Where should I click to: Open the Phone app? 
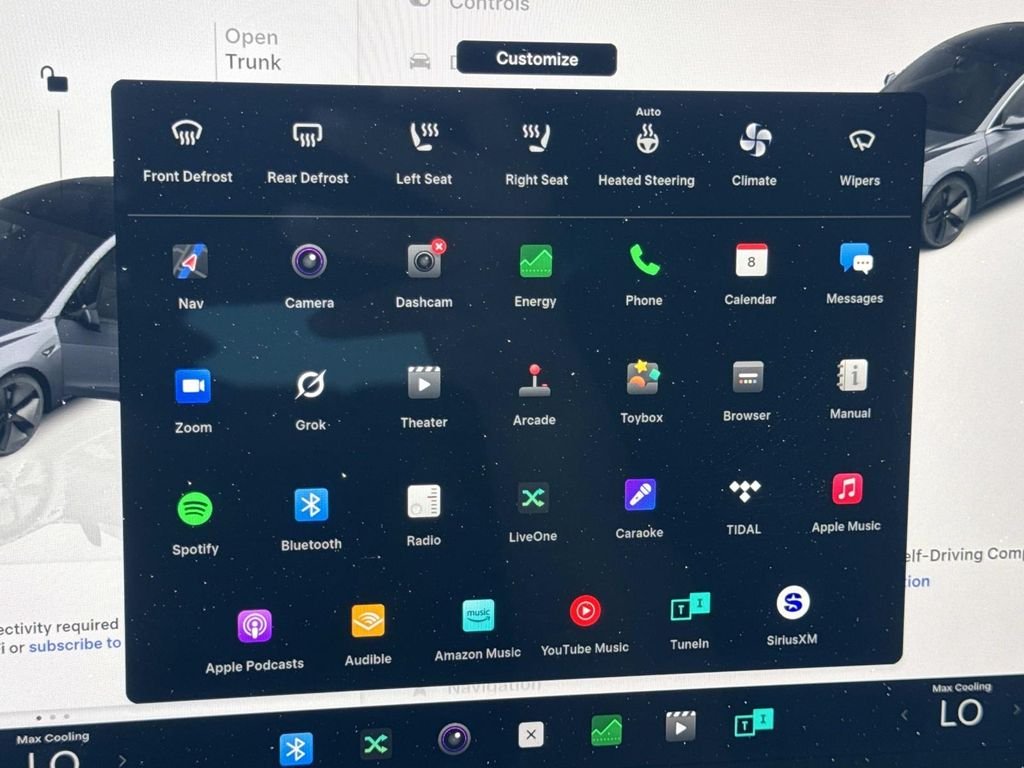644,273
